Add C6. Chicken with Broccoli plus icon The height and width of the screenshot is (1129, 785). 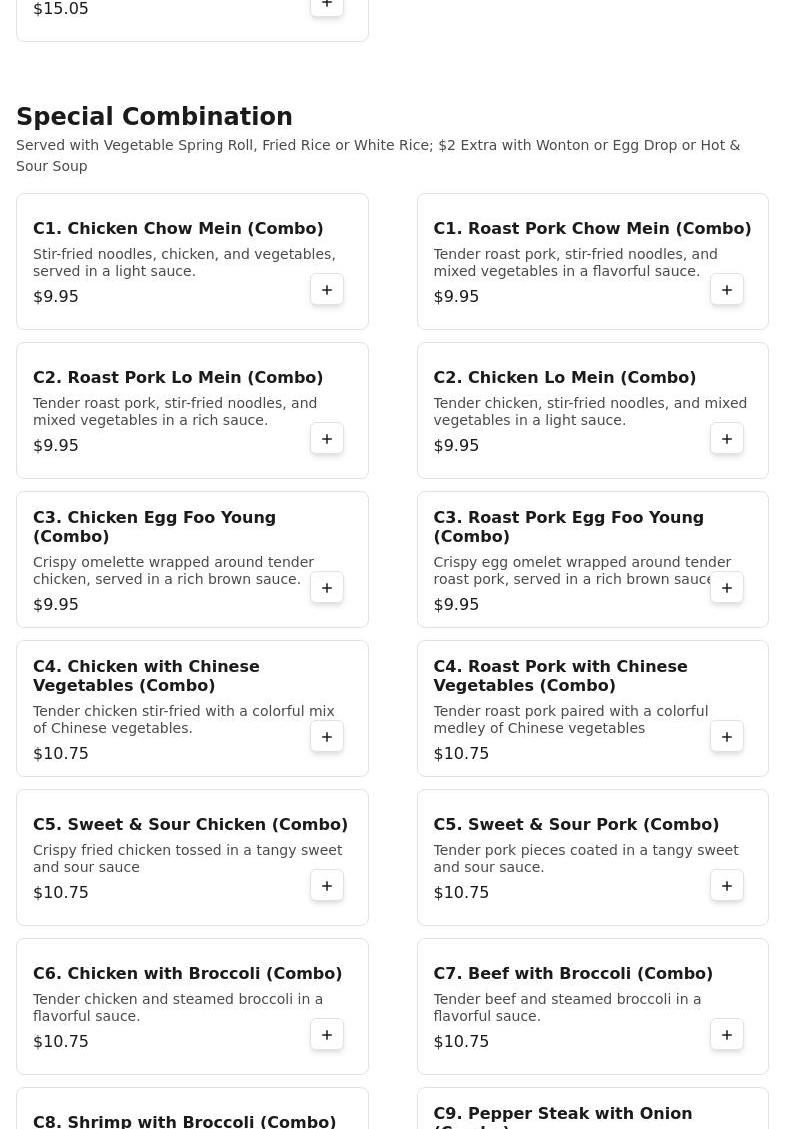327,1035
